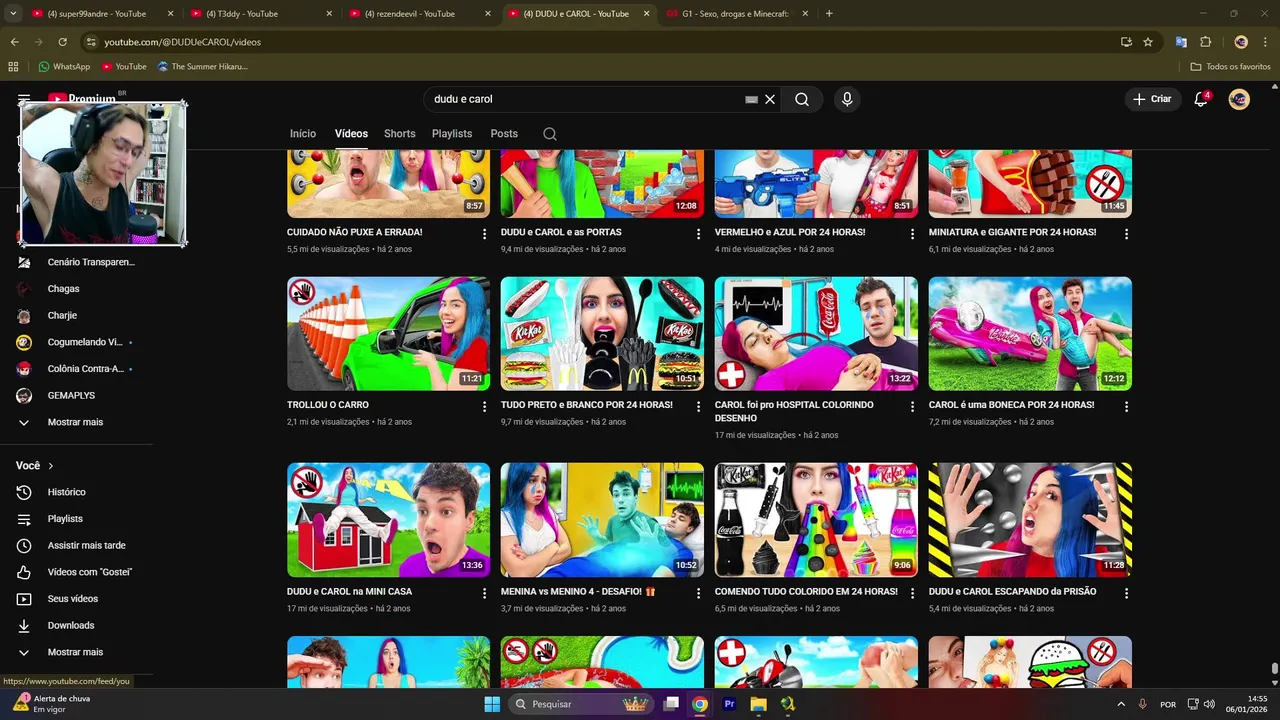Screen dimensions: 1280x720
Task: Open the Chrome apps grid in bookmarks bar
Action: click(x=13, y=66)
